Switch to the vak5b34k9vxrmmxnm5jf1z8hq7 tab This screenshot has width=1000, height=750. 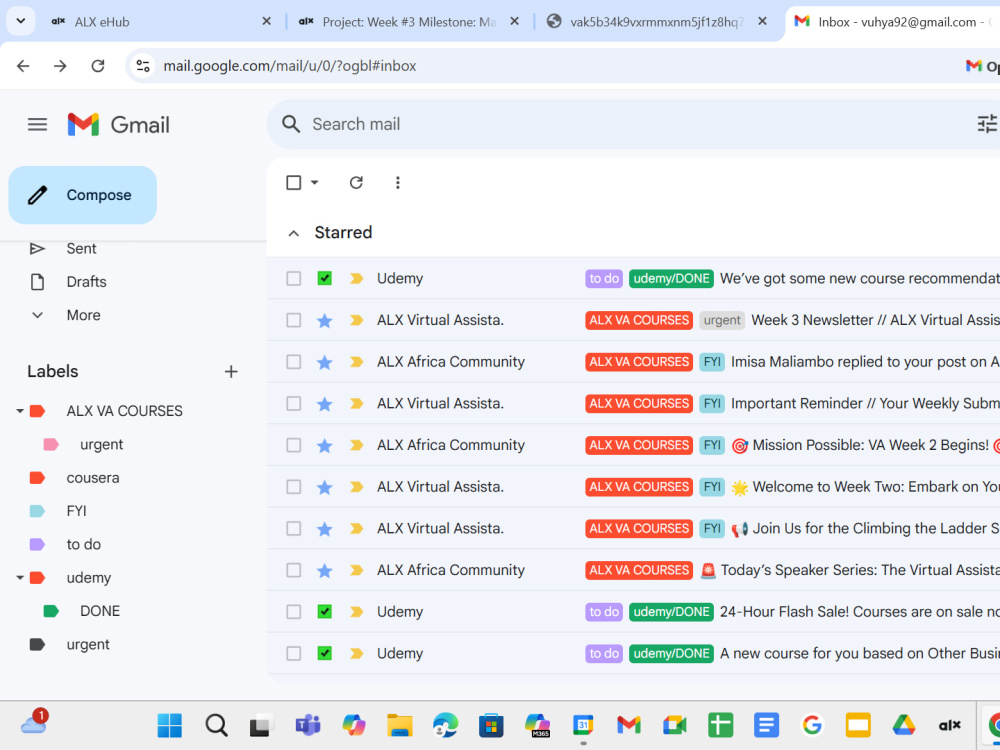[656, 22]
